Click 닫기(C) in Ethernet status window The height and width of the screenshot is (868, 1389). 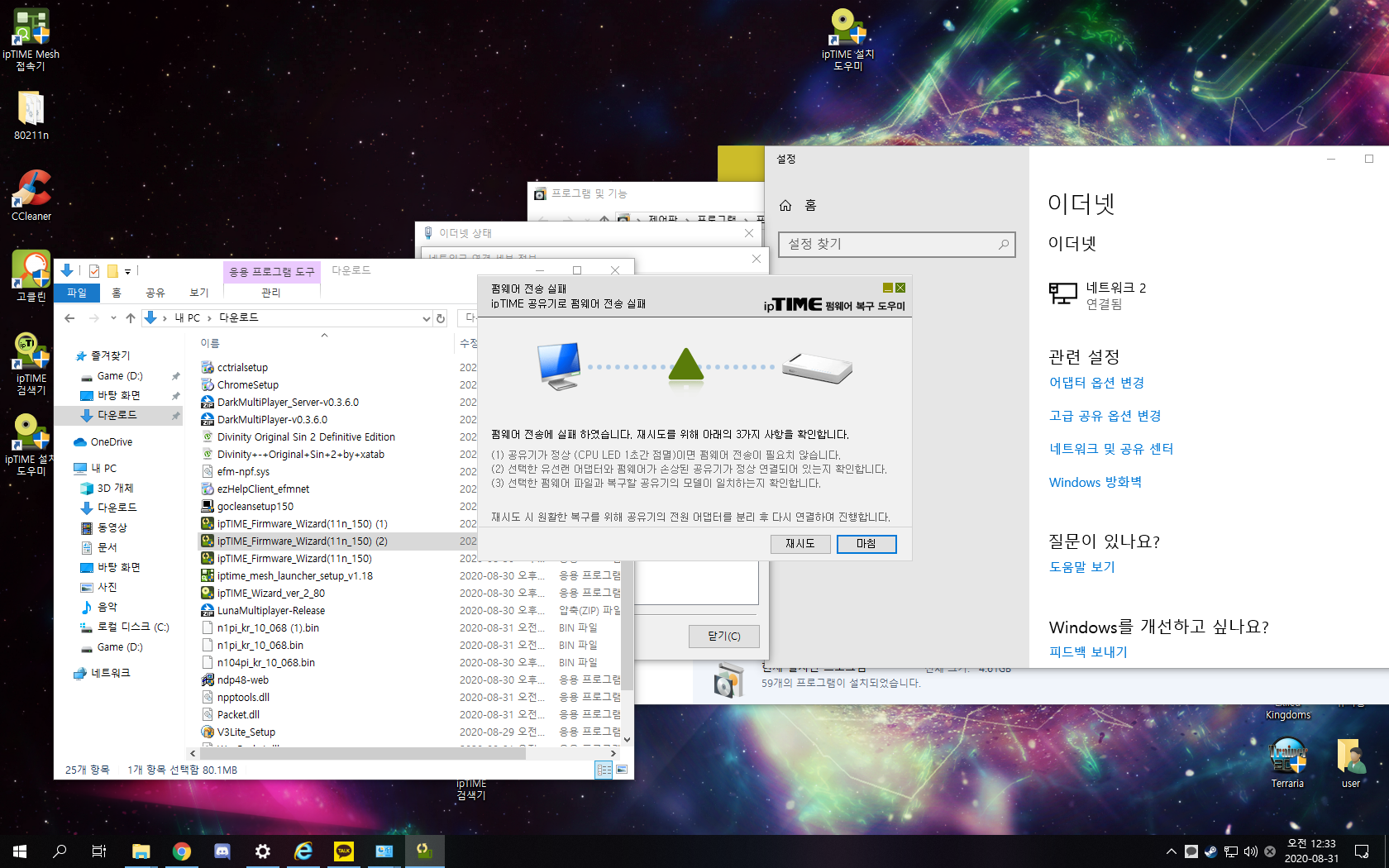click(x=723, y=636)
